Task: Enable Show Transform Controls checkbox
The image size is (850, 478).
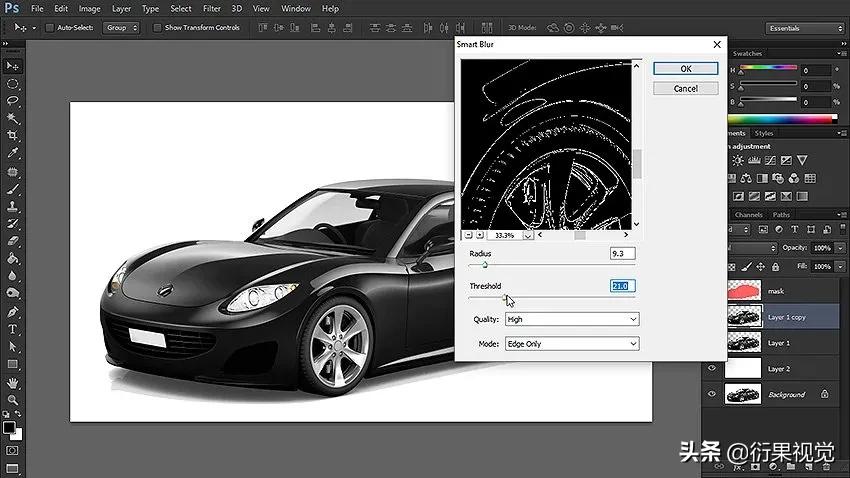Action: (157, 27)
